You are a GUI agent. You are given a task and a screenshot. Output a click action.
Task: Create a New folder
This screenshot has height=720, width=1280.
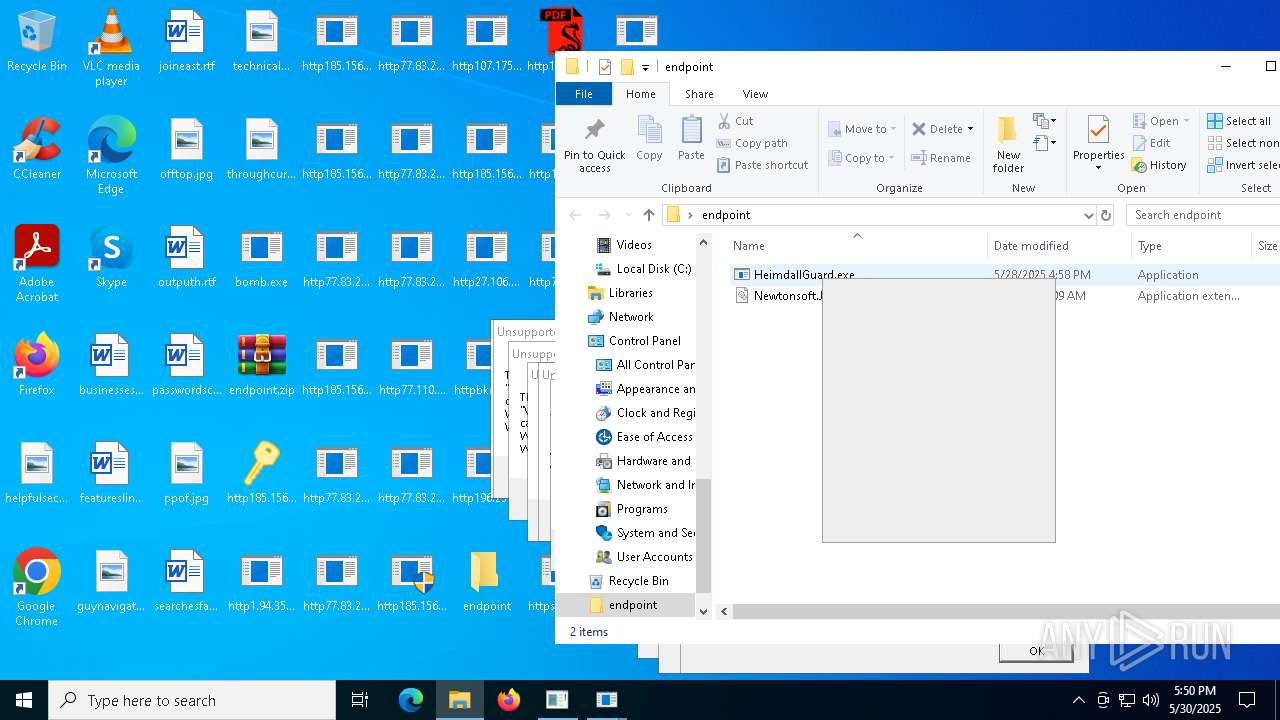pos(1008,144)
